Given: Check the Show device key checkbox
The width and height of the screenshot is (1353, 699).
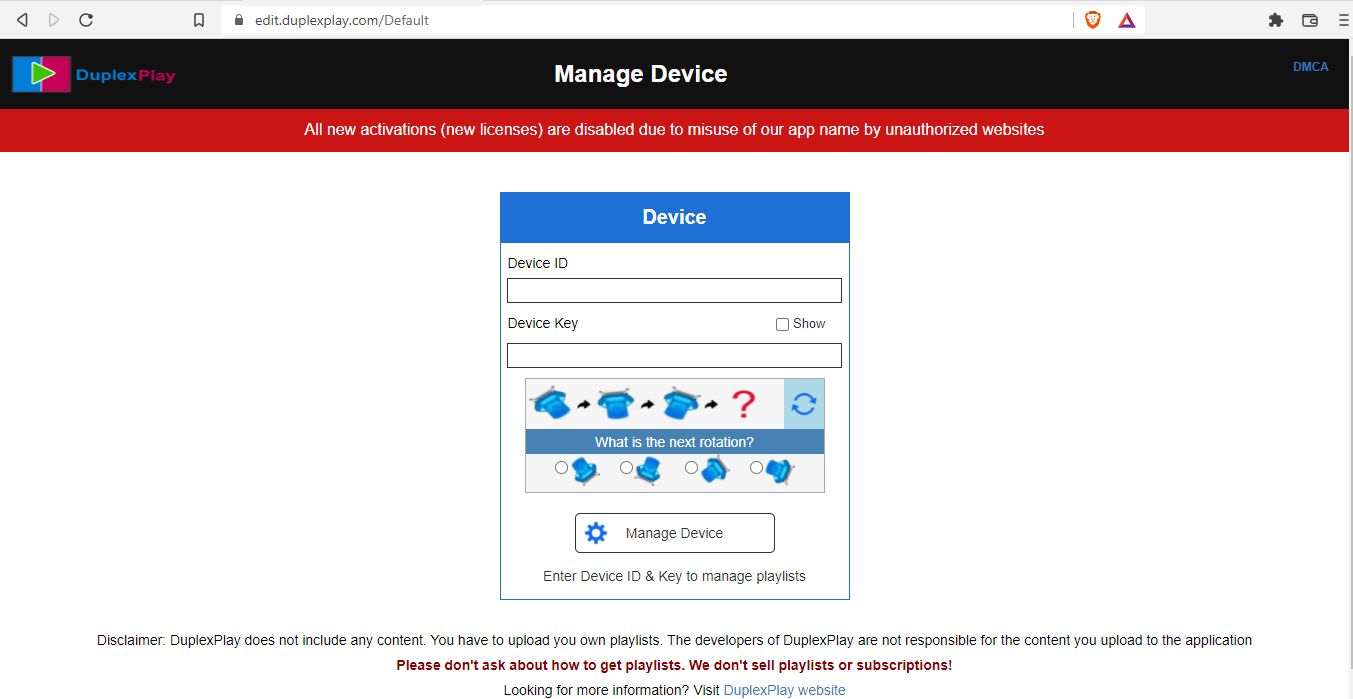Looking at the screenshot, I should click(x=782, y=324).
